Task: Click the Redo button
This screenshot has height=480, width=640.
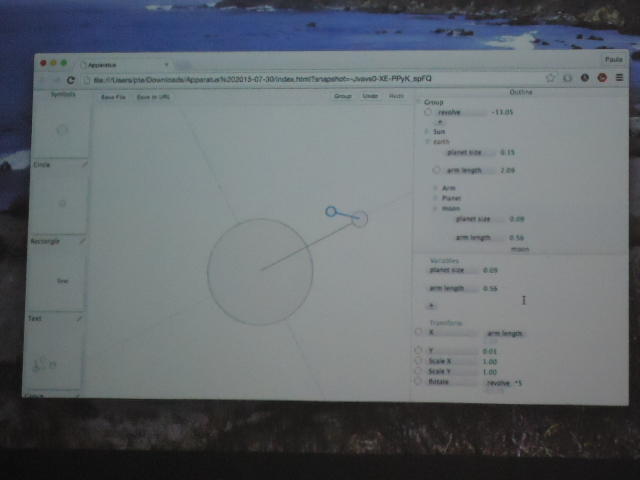Action: [396, 96]
